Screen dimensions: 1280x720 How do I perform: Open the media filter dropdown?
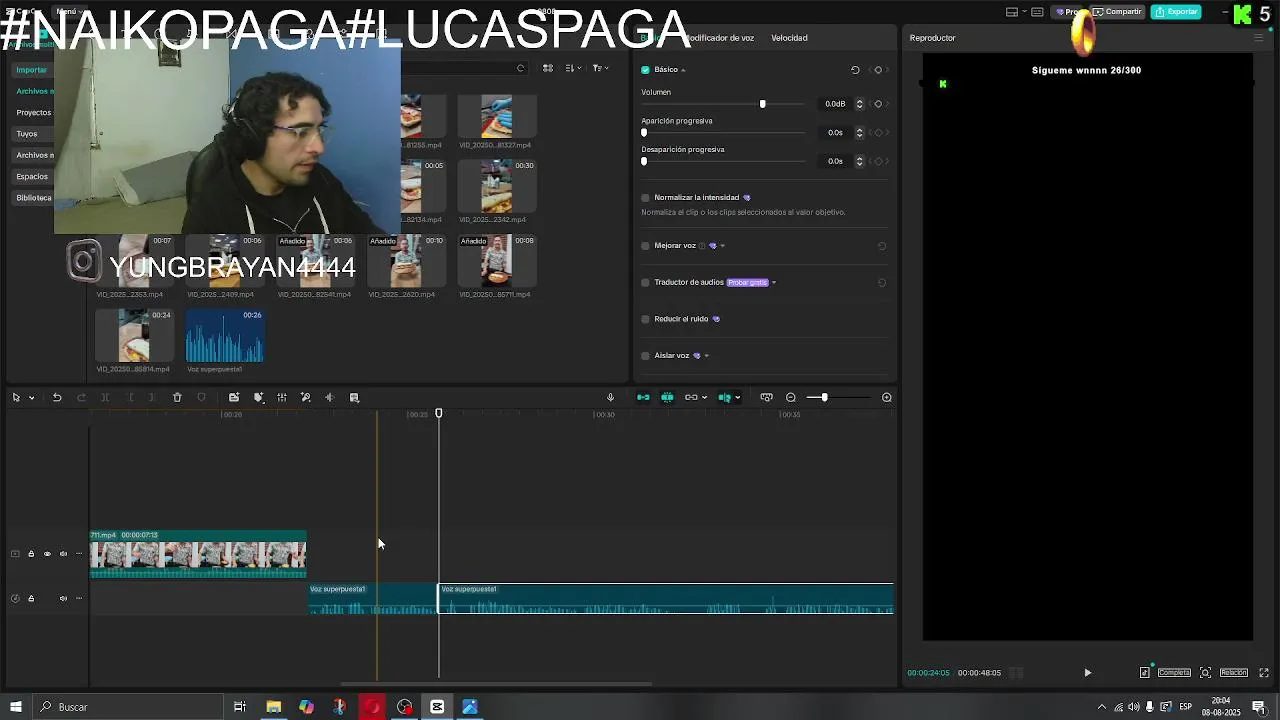600,68
